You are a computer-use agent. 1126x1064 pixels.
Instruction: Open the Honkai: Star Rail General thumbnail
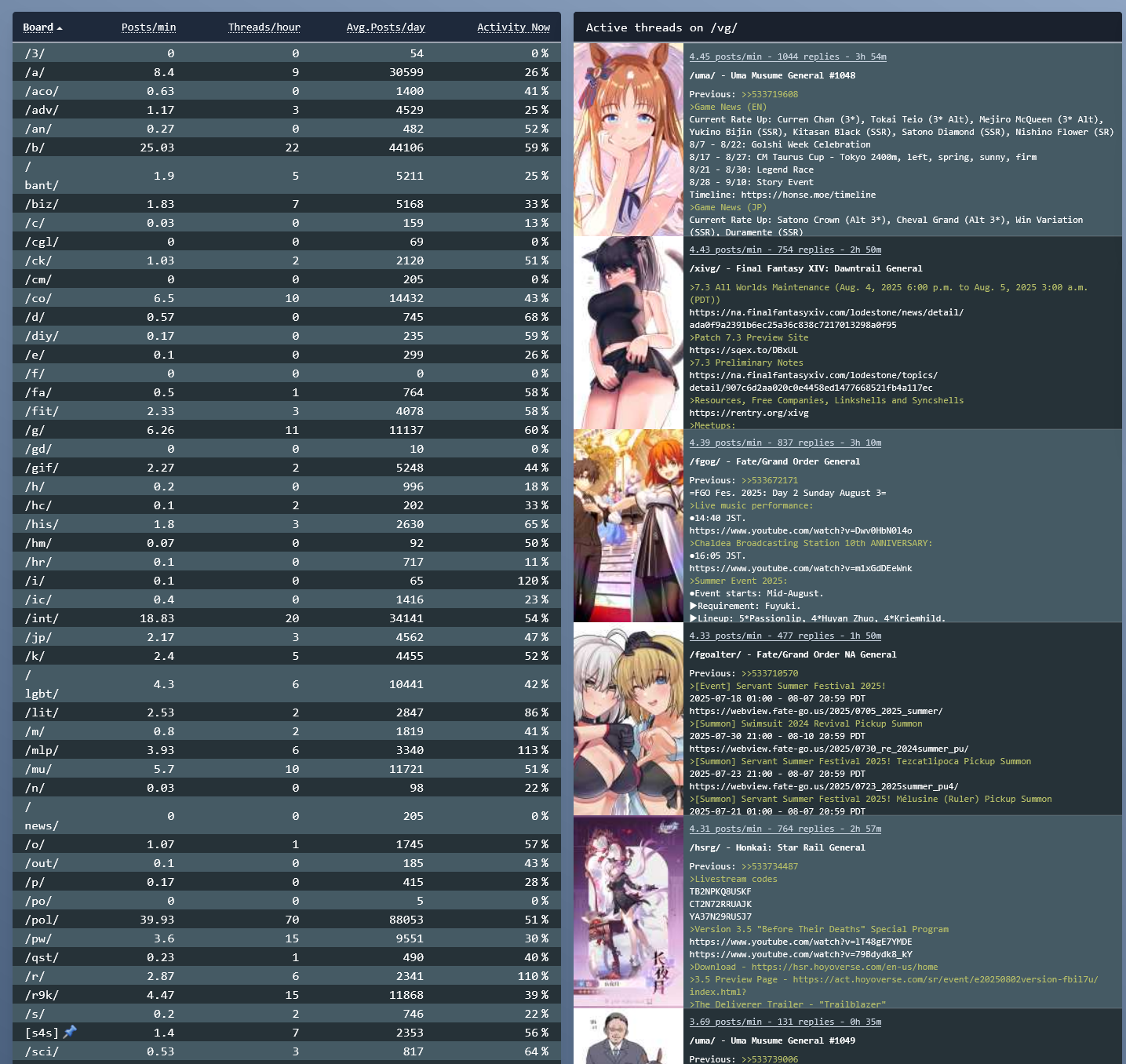(x=629, y=912)
